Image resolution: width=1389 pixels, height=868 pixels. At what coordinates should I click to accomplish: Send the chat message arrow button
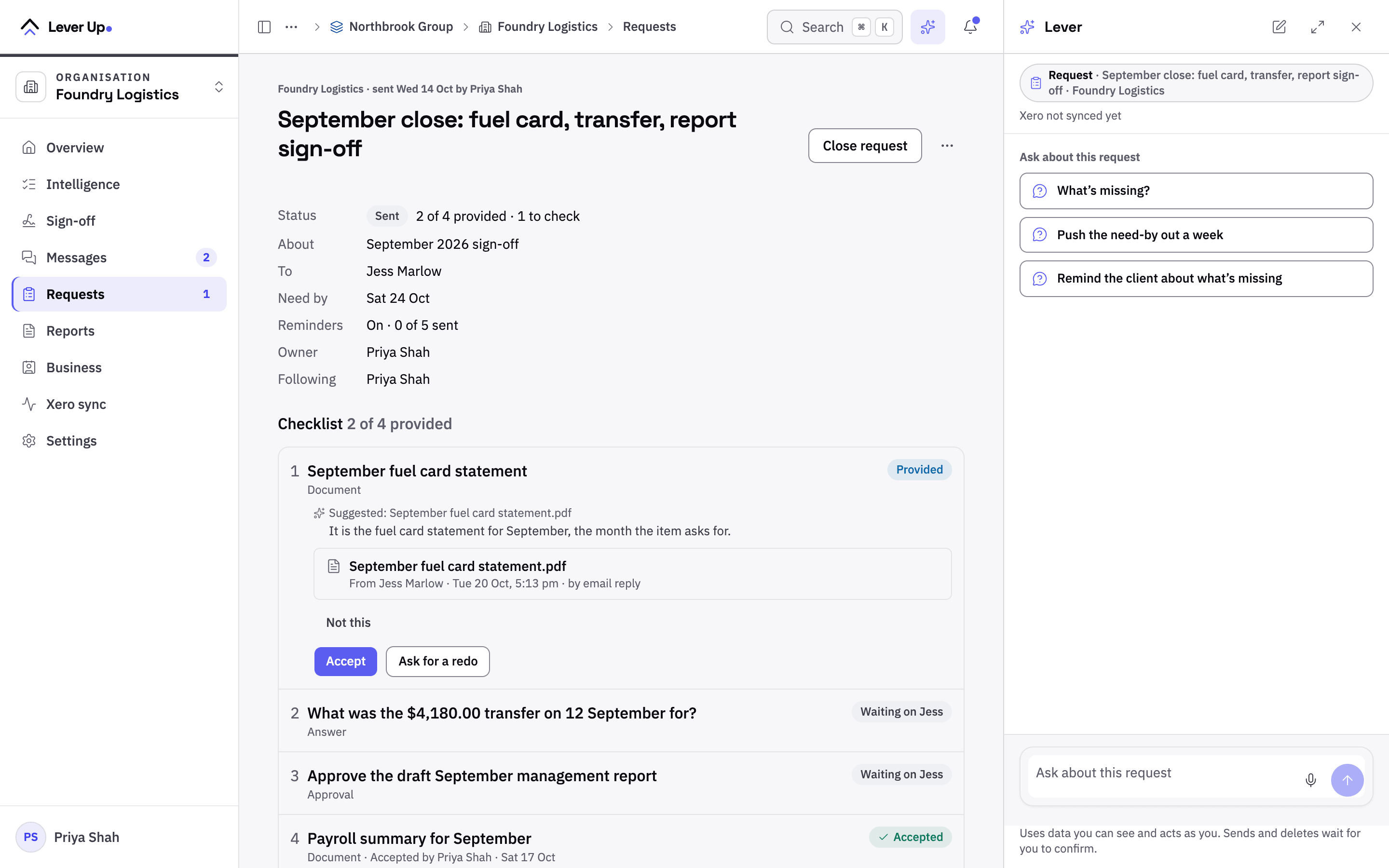pyautogui.click(x=1347, y=780)
